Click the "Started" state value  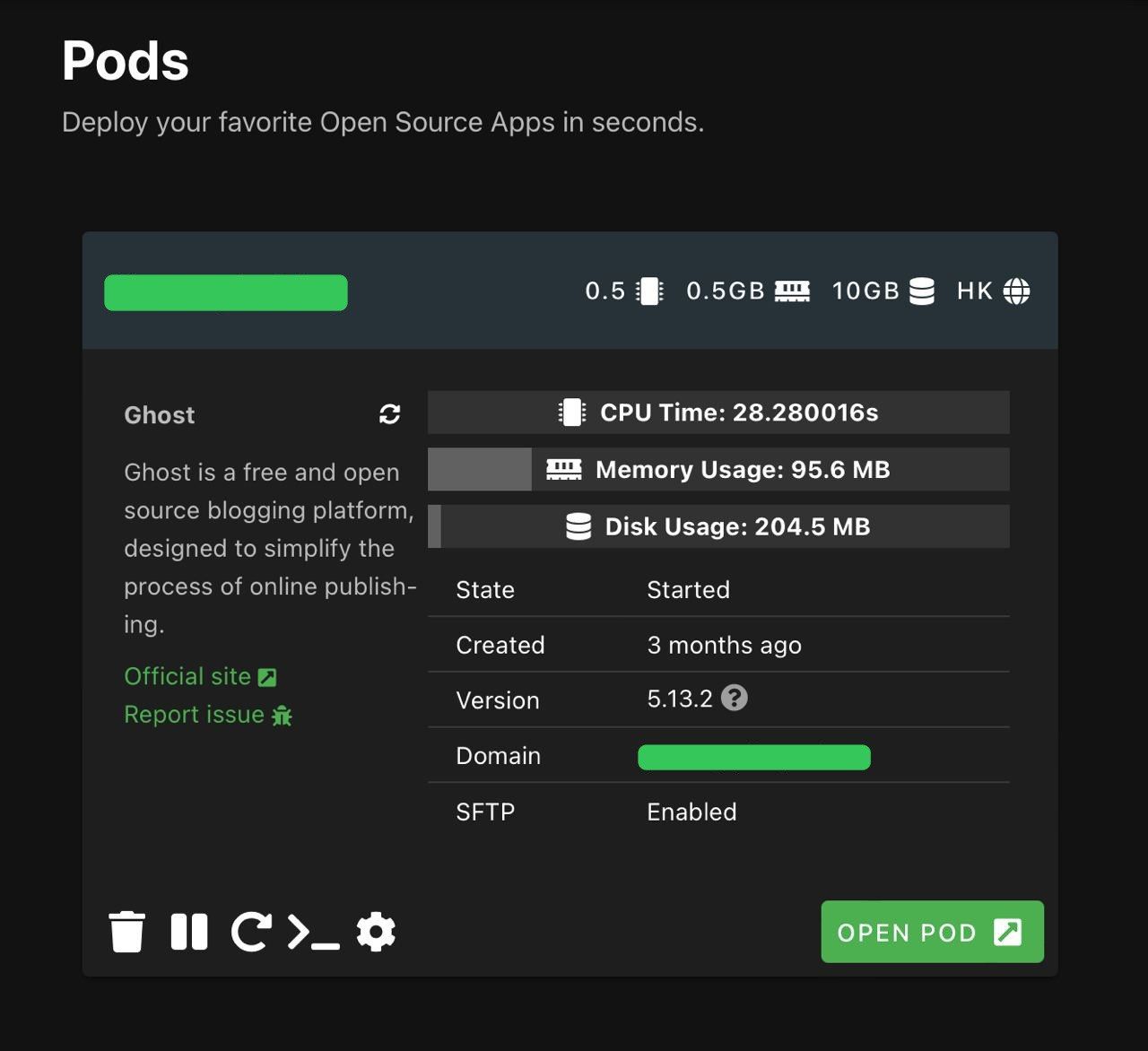coord(688,590)
